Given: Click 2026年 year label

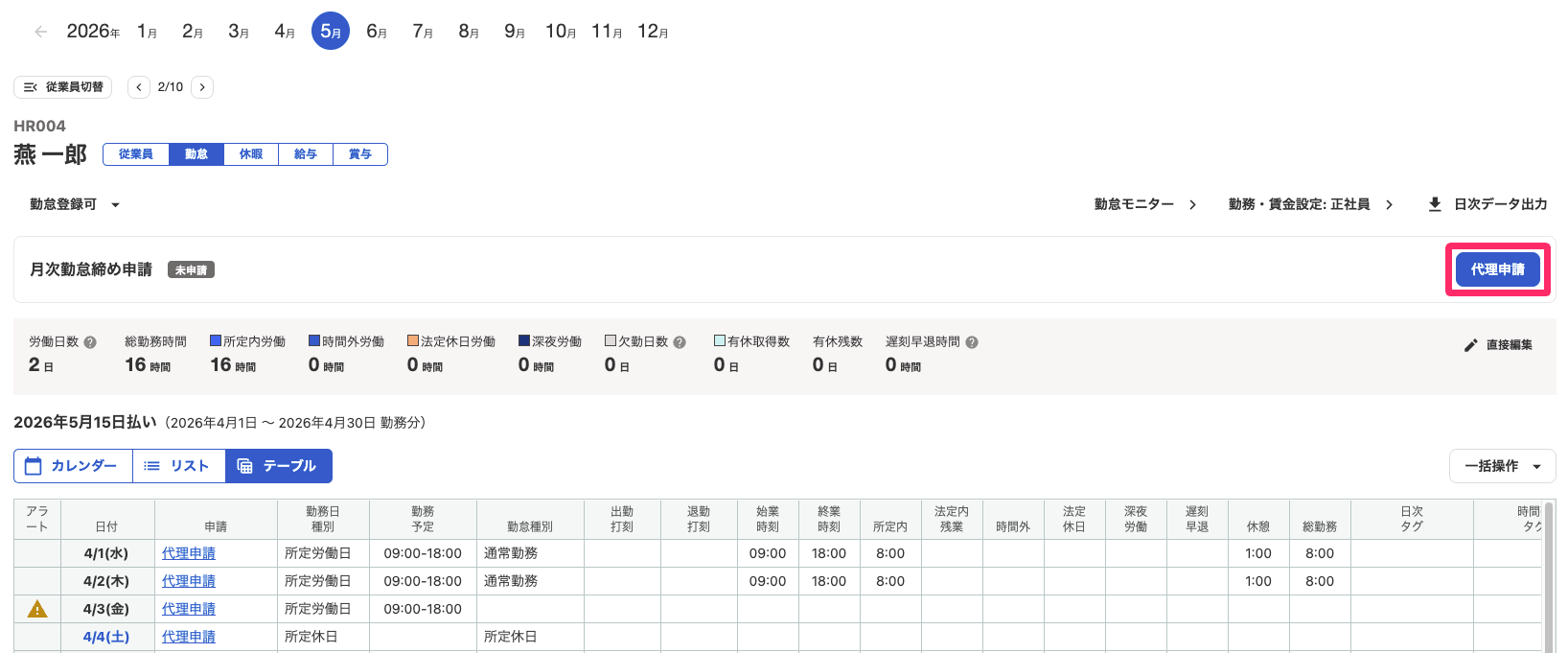Looking at the screenshot, I should coord(93,32).
